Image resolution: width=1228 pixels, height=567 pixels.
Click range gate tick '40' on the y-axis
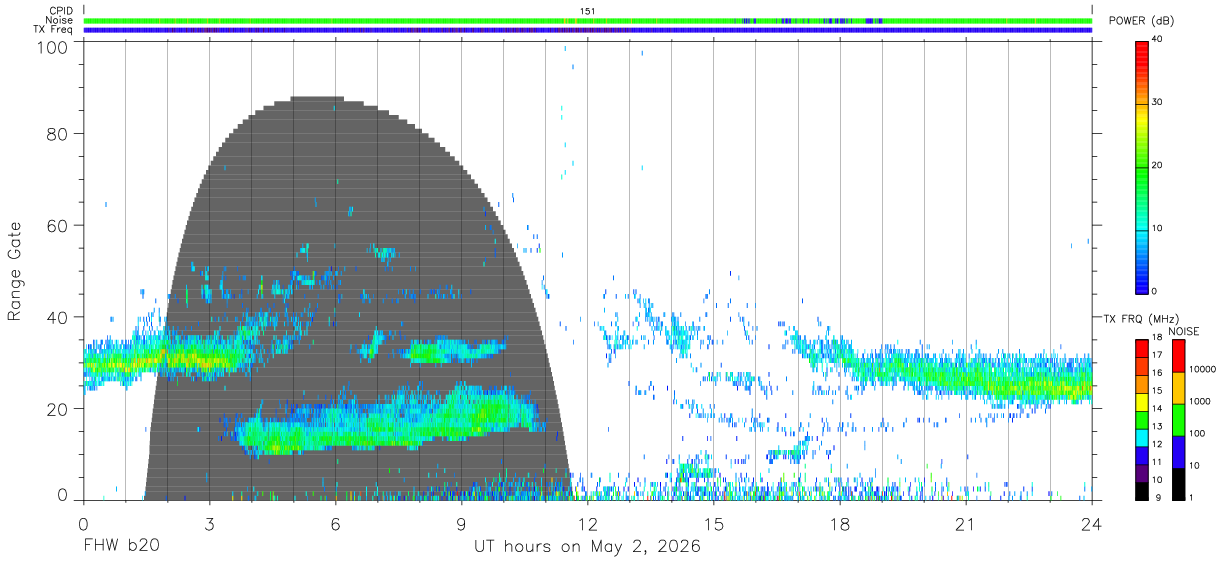point(57,318)
